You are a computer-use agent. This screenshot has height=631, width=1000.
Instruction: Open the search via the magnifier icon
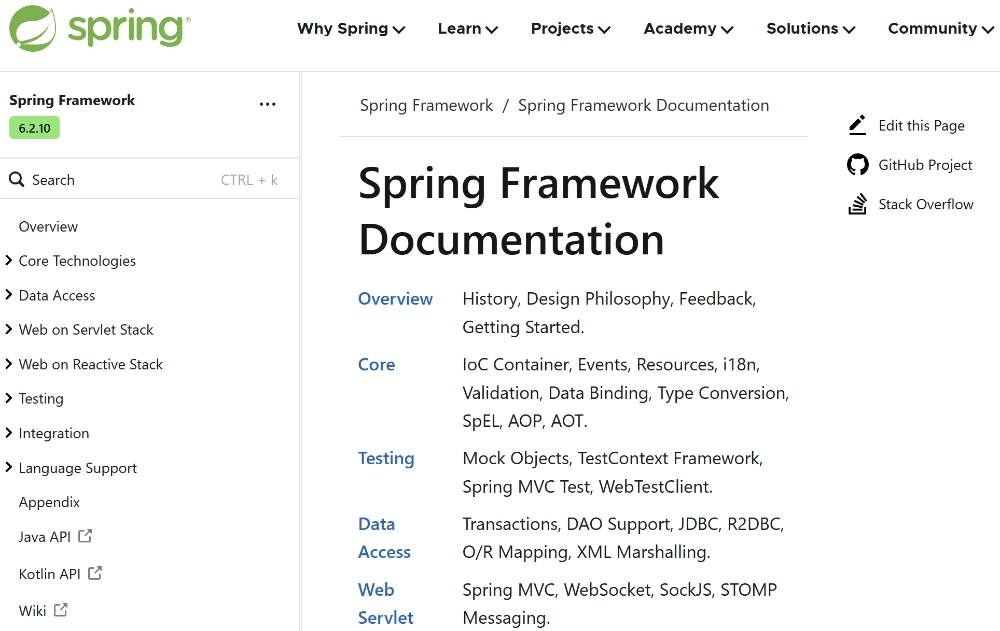(16, 179)
